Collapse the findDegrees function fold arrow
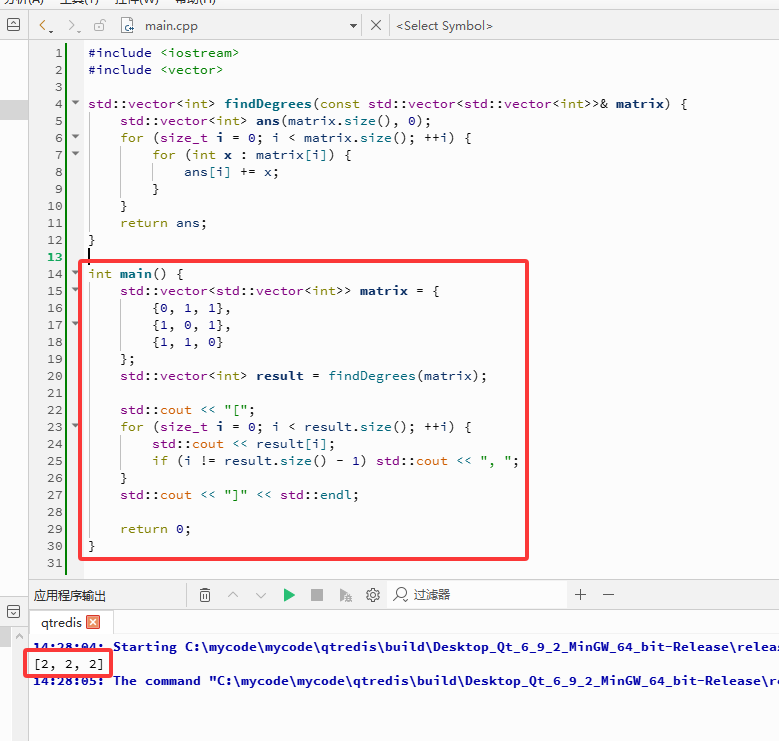Image resolution: width=779 pixels, height=741 pixels. click(76, 103)
